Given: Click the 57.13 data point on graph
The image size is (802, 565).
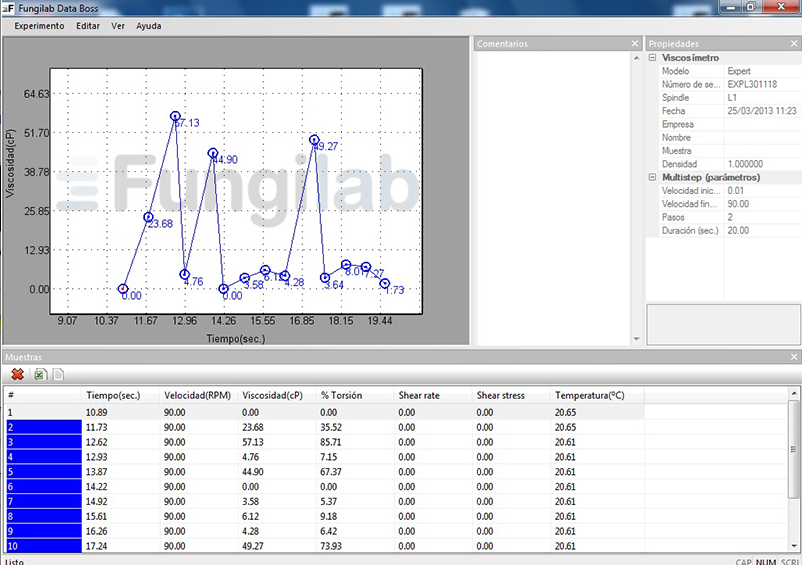Looking at the screenshot, I should pos(175,116).
